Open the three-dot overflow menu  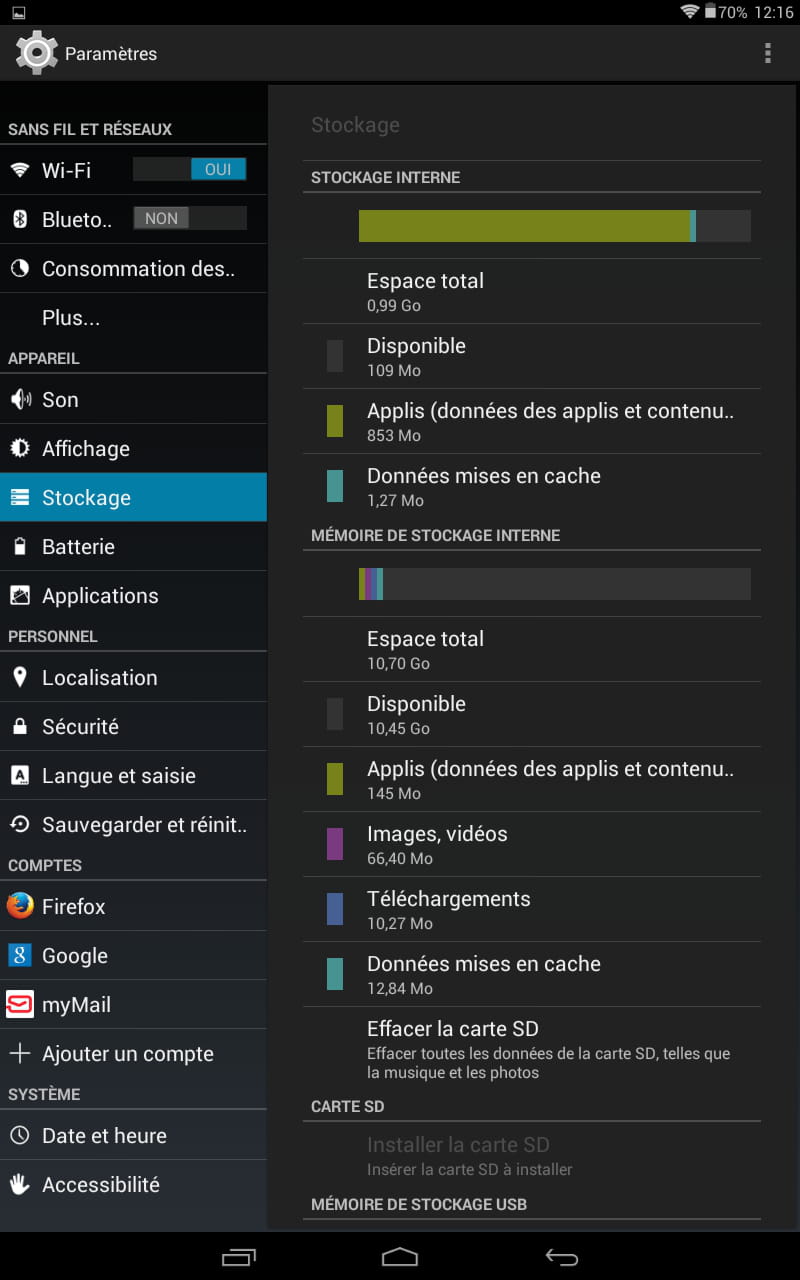[768, 53]
